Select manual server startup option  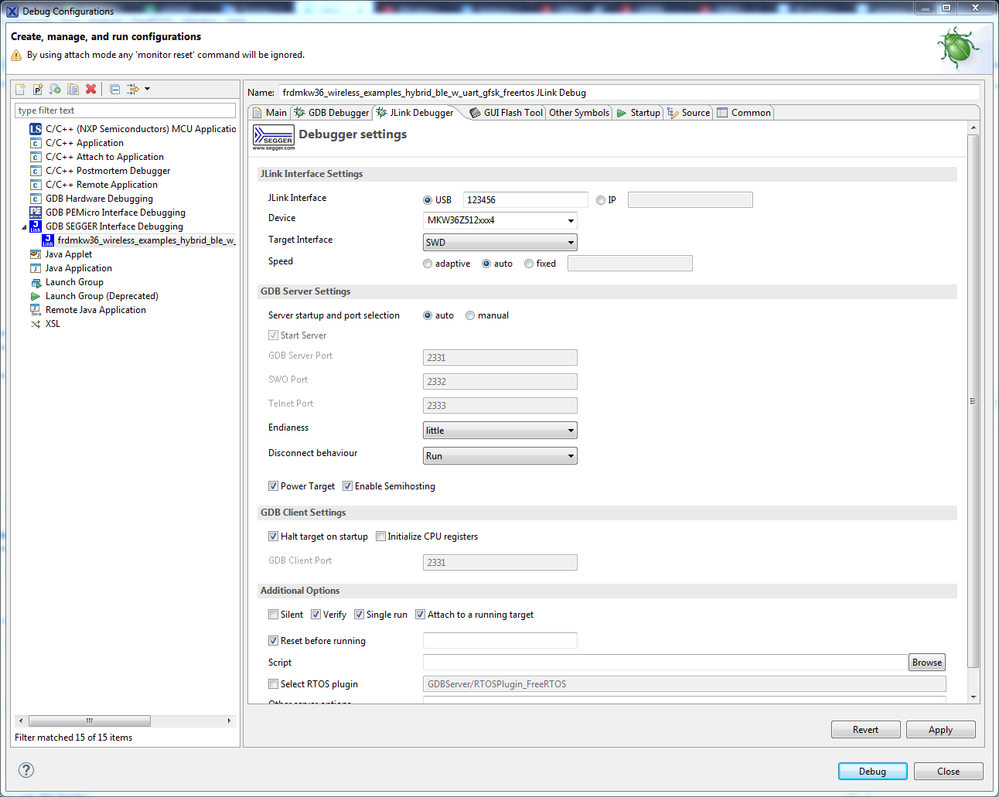coord(470,315)
